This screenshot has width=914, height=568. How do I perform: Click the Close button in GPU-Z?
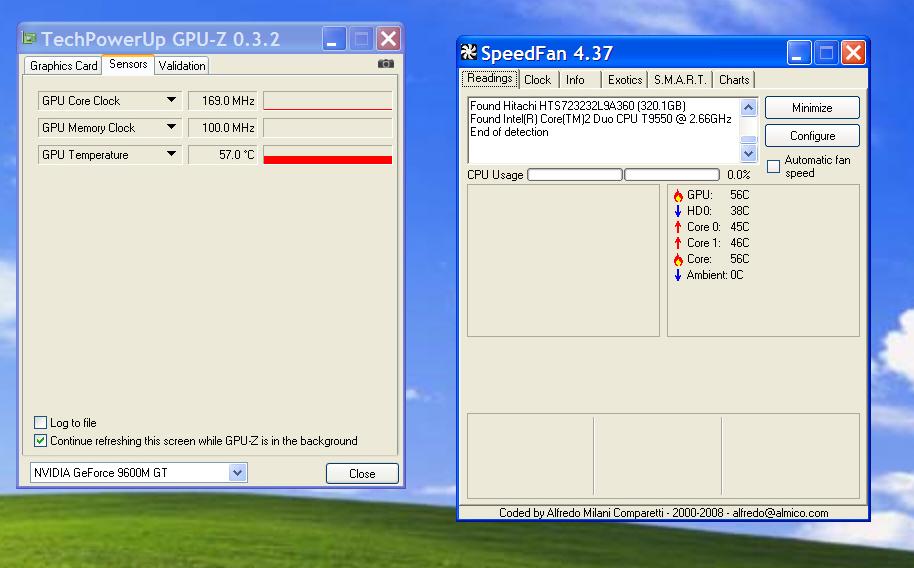[x=362, y=474]
